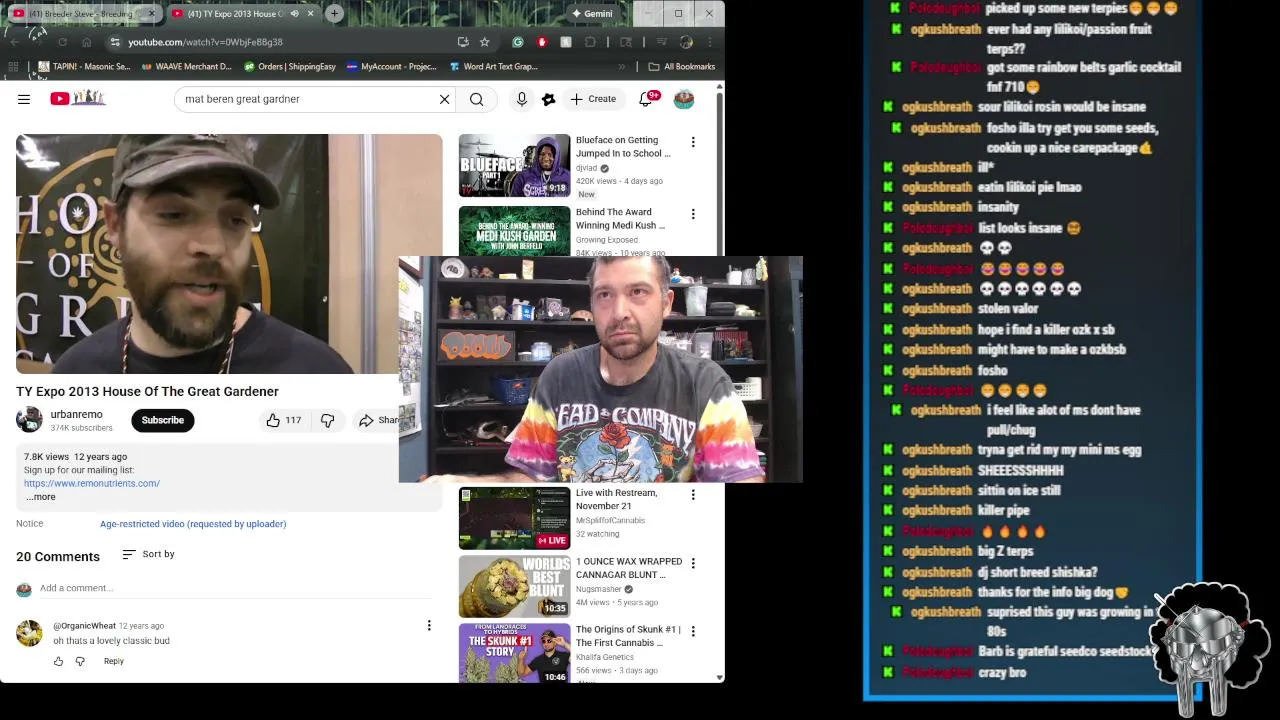Open the comments Sort by menu
1280x720 pixels.
[148, 554]
